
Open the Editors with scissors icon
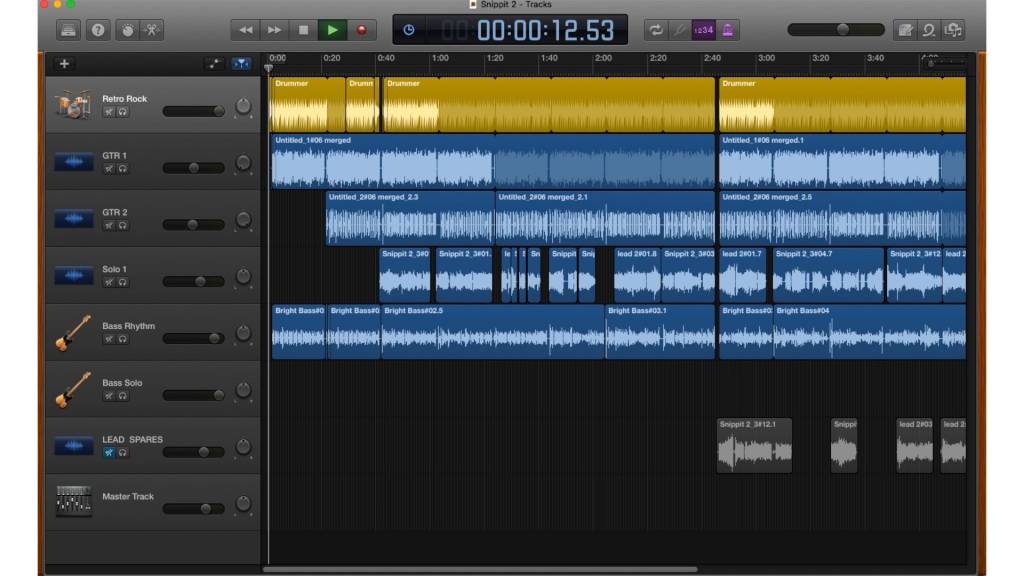(x=152, y=30)
